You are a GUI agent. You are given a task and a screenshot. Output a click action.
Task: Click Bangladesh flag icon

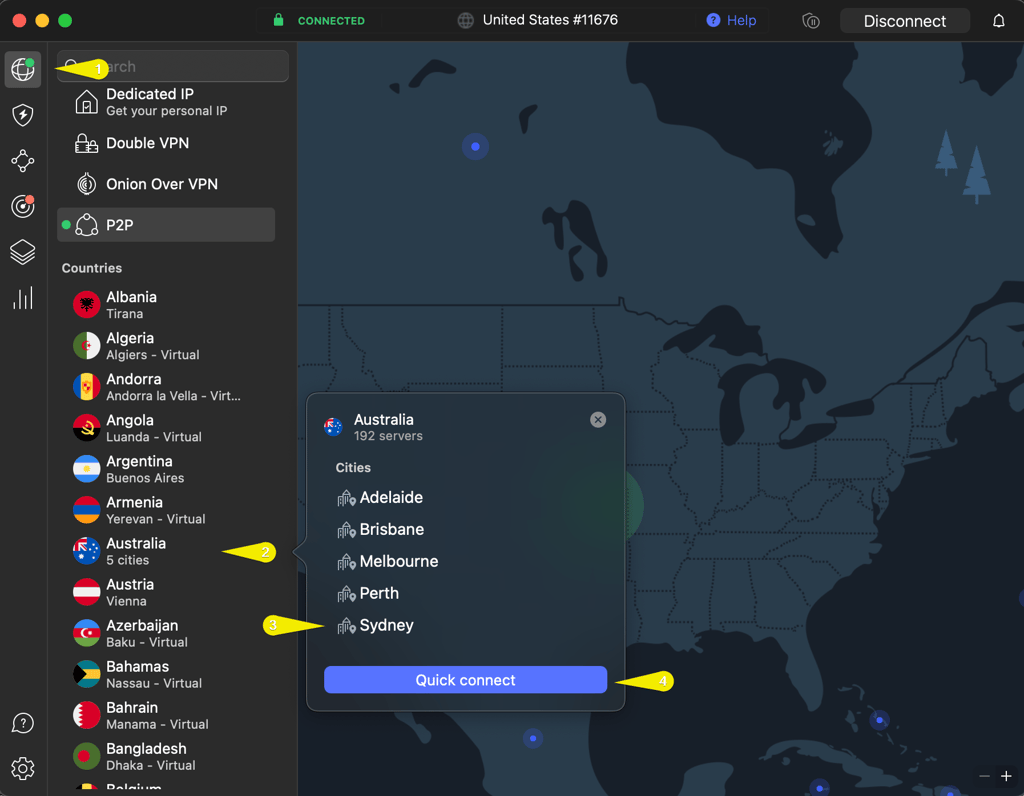click(x=86, y=756)
